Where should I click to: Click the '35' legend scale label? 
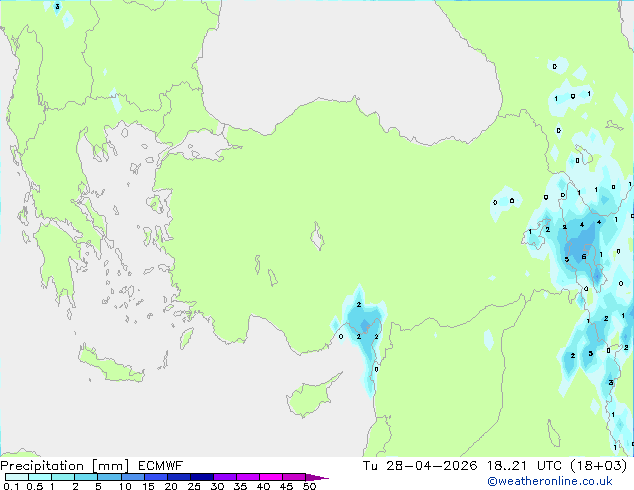(240, 486)
